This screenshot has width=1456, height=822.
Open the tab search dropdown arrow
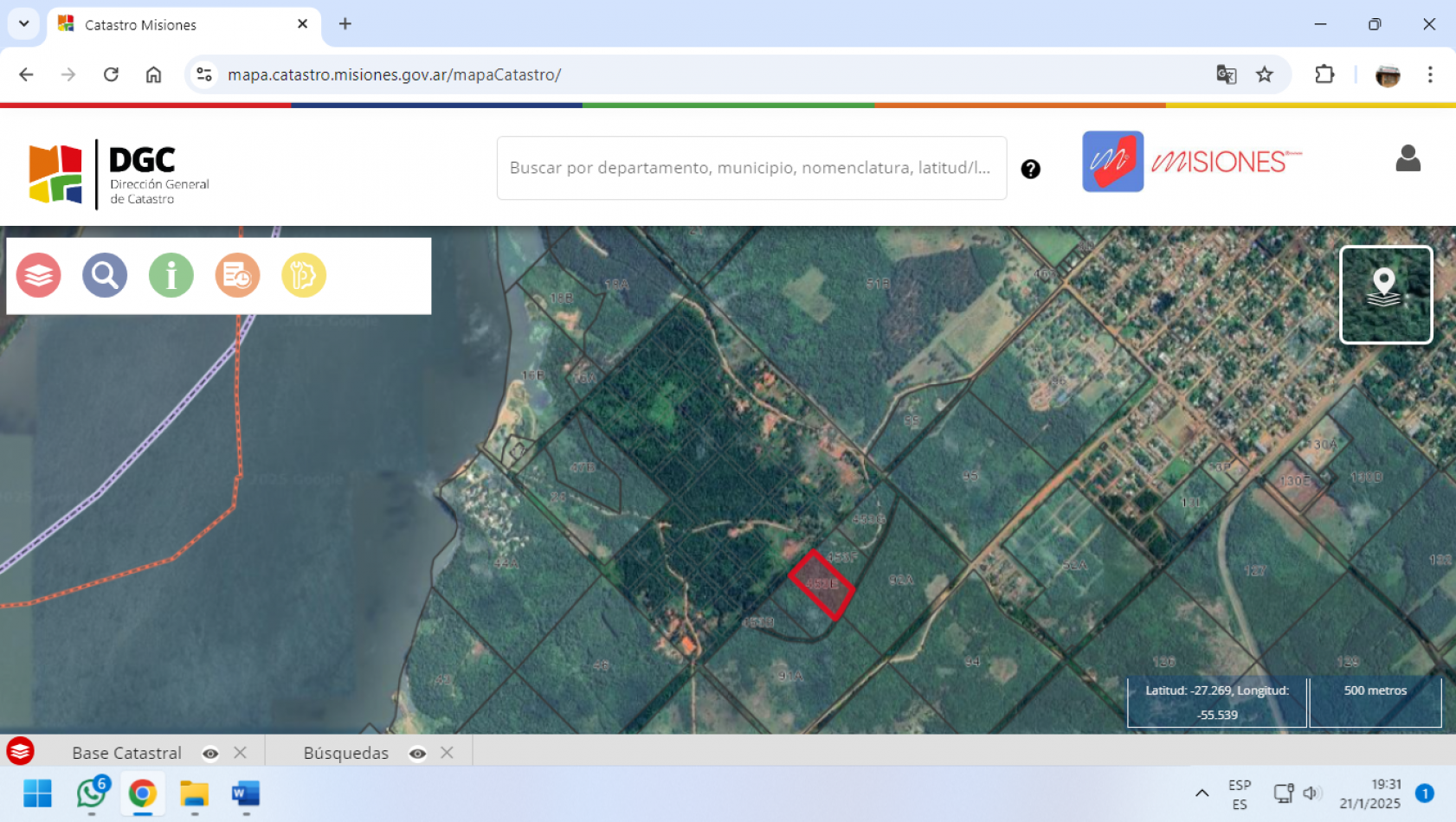pos(24,23)
